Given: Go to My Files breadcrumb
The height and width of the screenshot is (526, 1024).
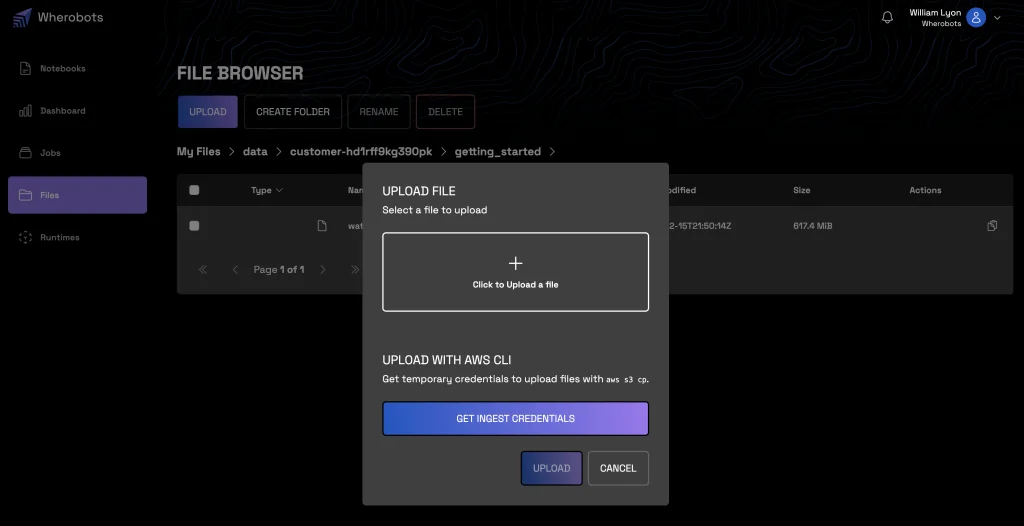Looking at the screenshot, I should [x=199, y=152].
